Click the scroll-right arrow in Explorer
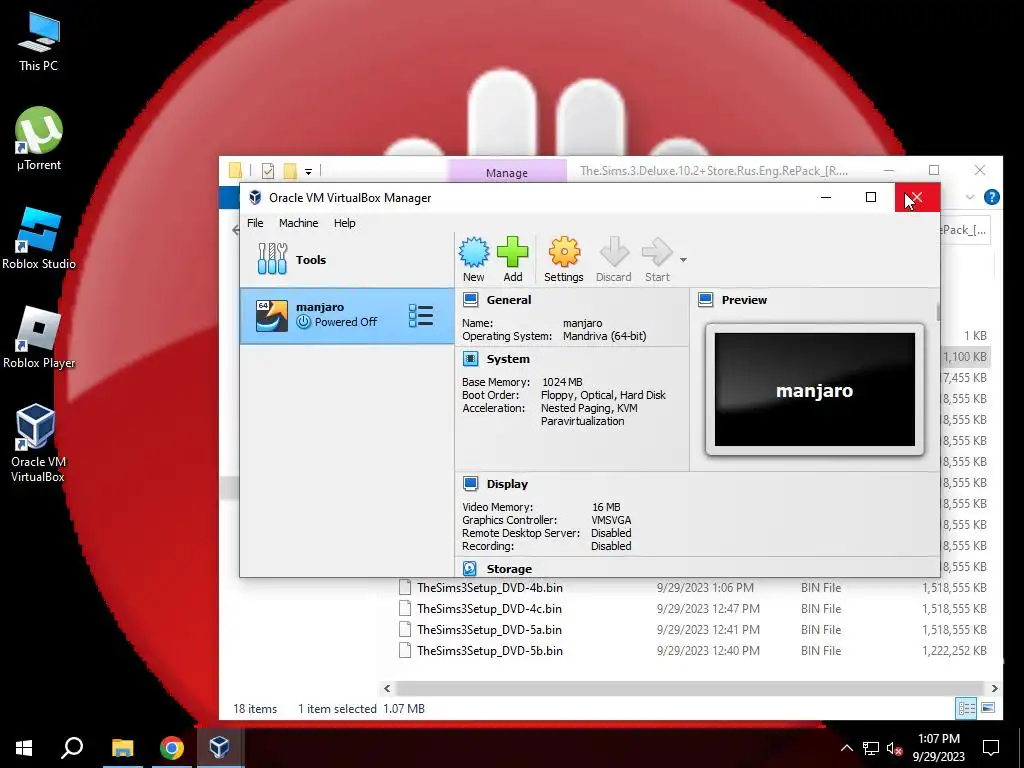Viewport: 1024px width, 768px height. [994, 688]
